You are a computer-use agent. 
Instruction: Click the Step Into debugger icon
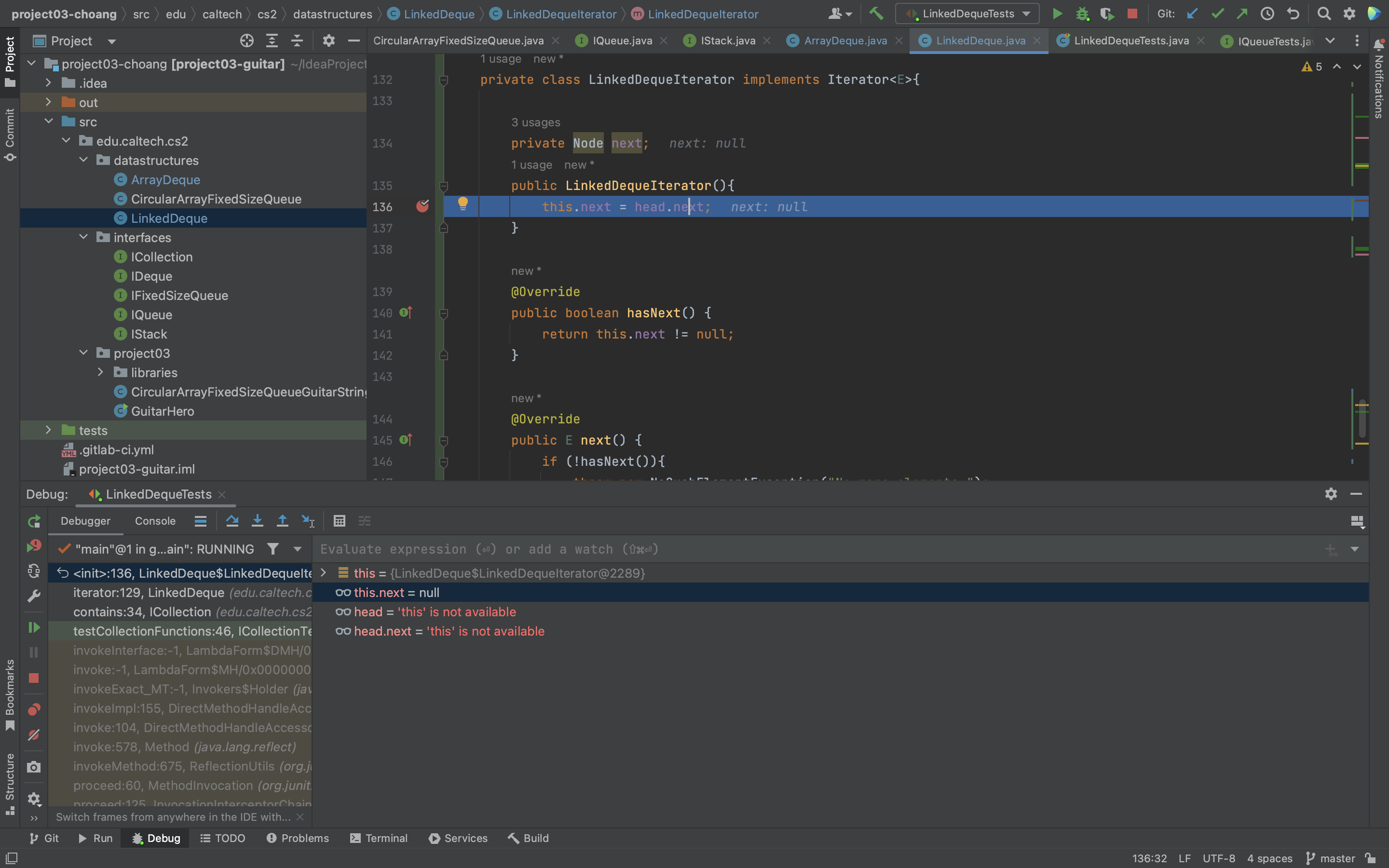click(257, 521)
